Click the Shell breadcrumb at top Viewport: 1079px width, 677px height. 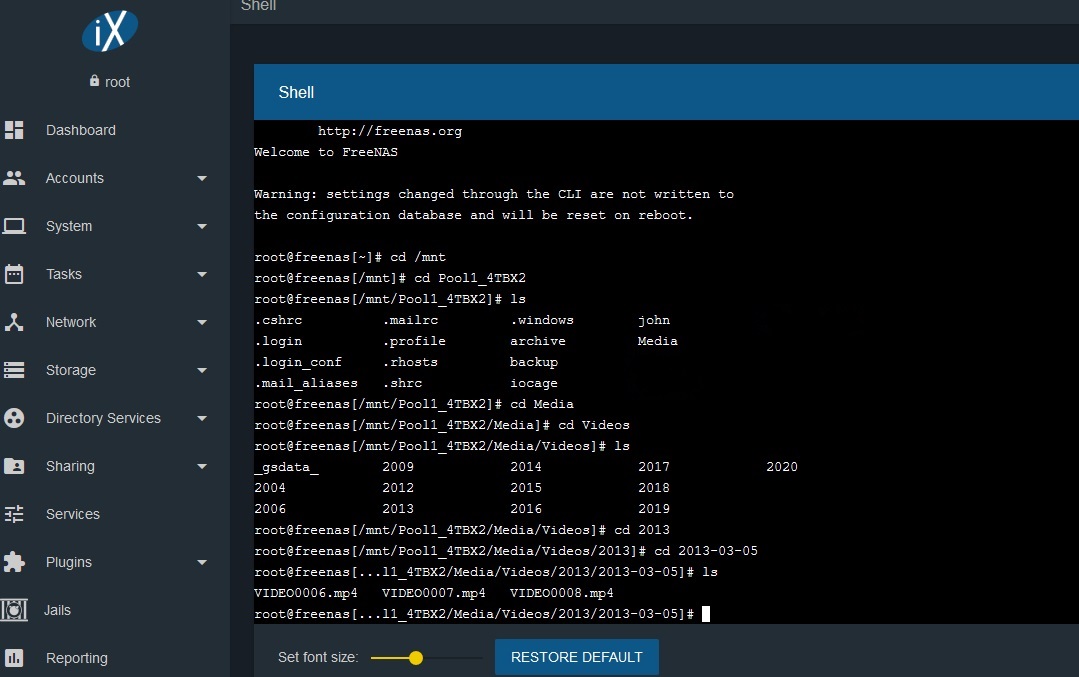258,6
